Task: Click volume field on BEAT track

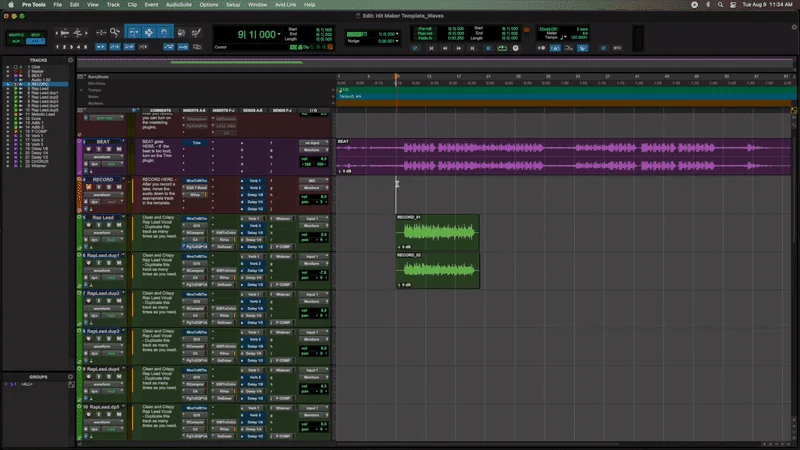Action: [317, 157]
